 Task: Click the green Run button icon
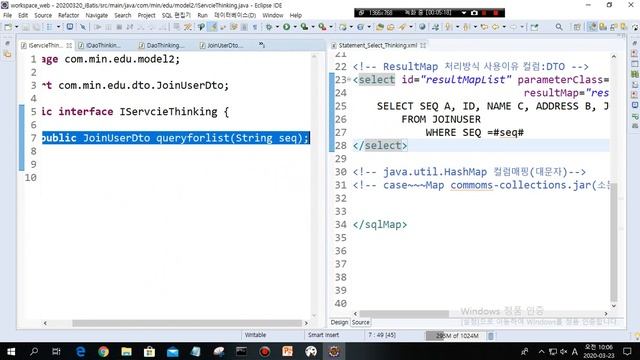point(287,27)
